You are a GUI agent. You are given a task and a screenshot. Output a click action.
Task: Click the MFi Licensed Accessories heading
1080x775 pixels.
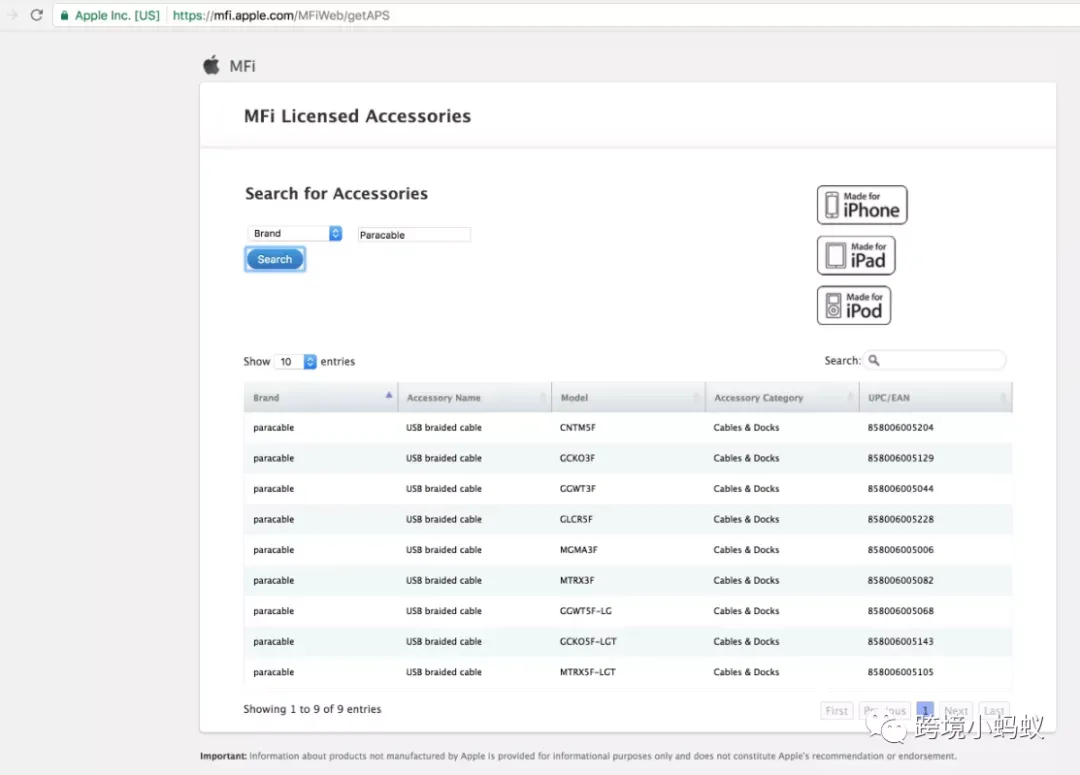click(x=357, y=116)
